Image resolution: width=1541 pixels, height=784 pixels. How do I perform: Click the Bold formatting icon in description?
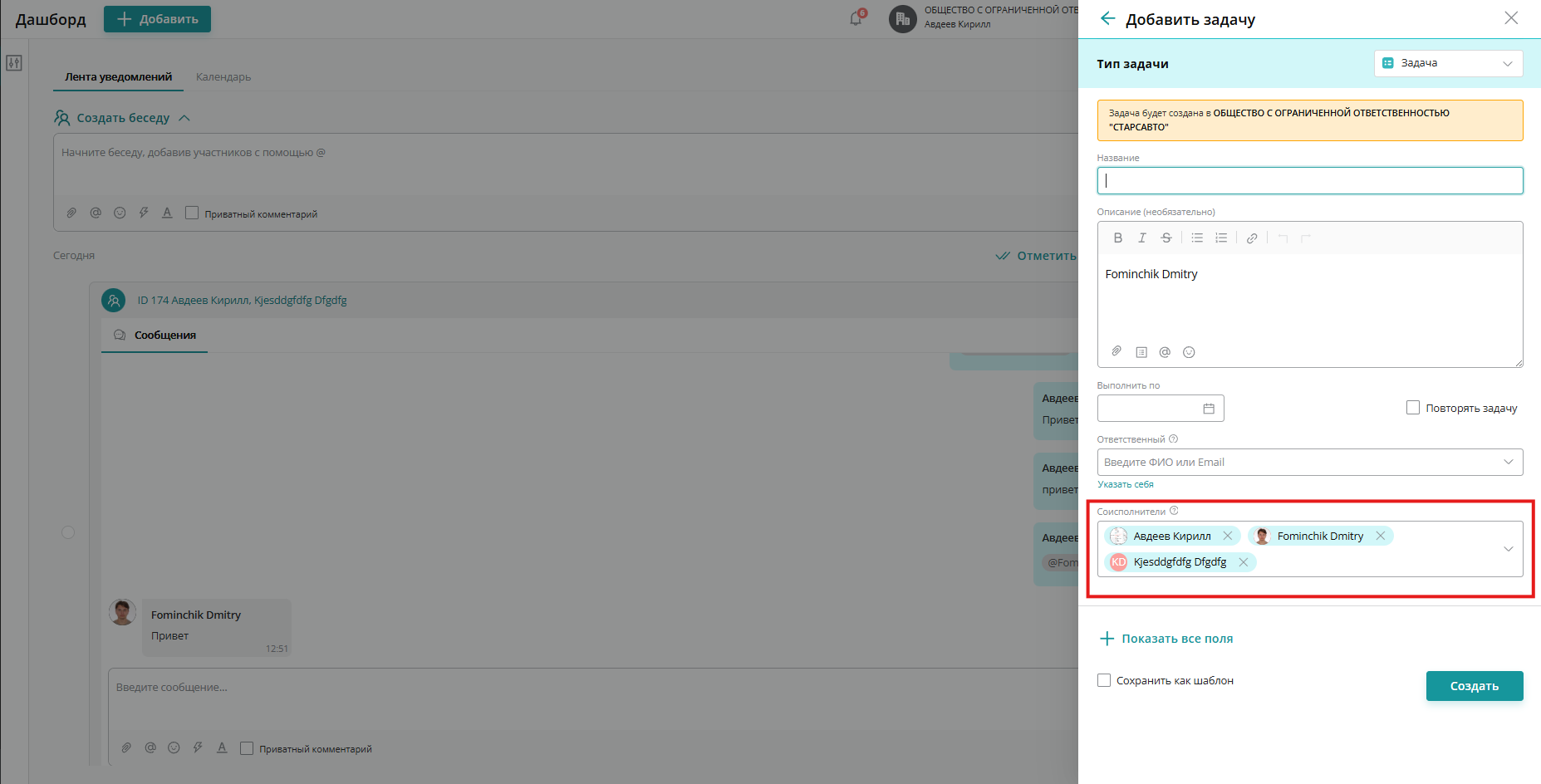pos(1118,238)
